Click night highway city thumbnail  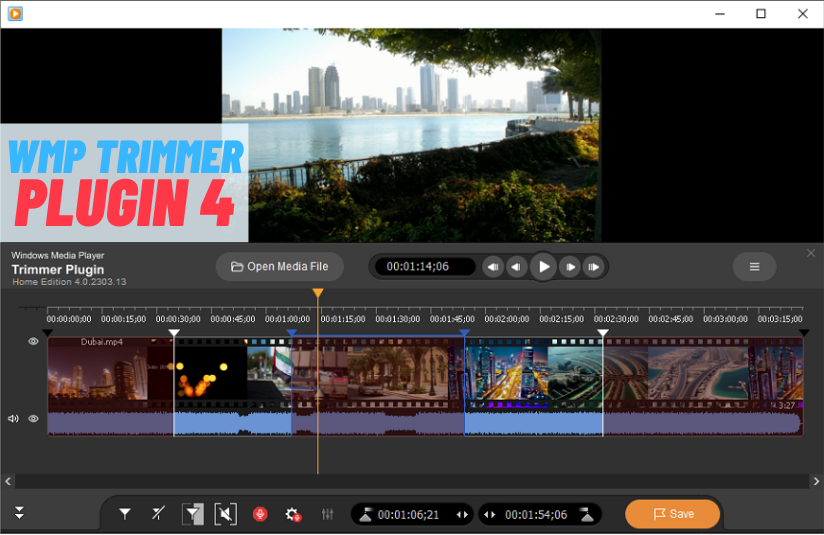pyautogui.click(x=506, y=373)
